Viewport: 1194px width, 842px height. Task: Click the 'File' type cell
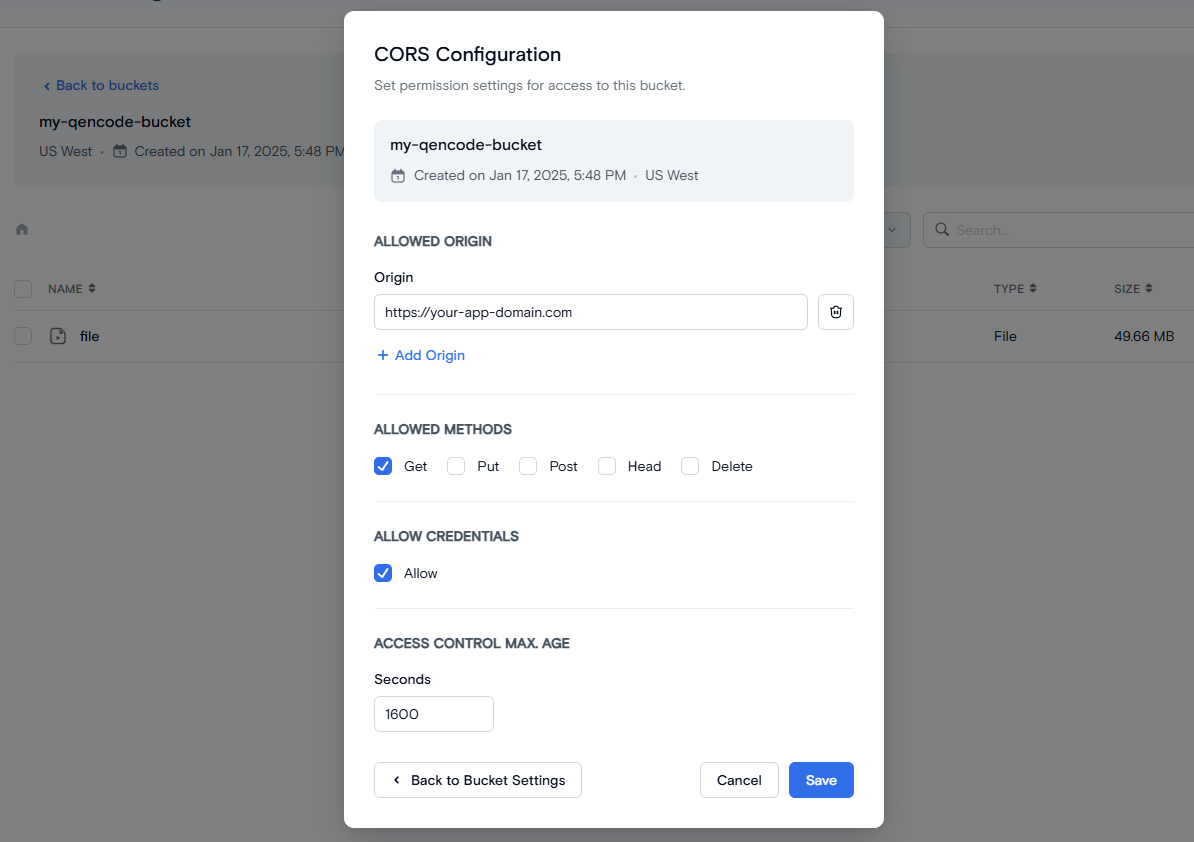(x=1005, y=336)
